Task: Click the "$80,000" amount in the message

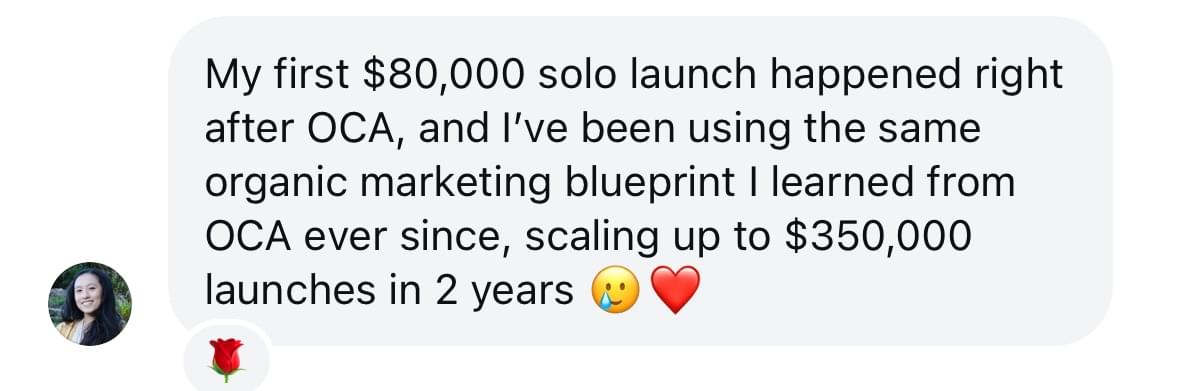Action: [x=423, y=76]
